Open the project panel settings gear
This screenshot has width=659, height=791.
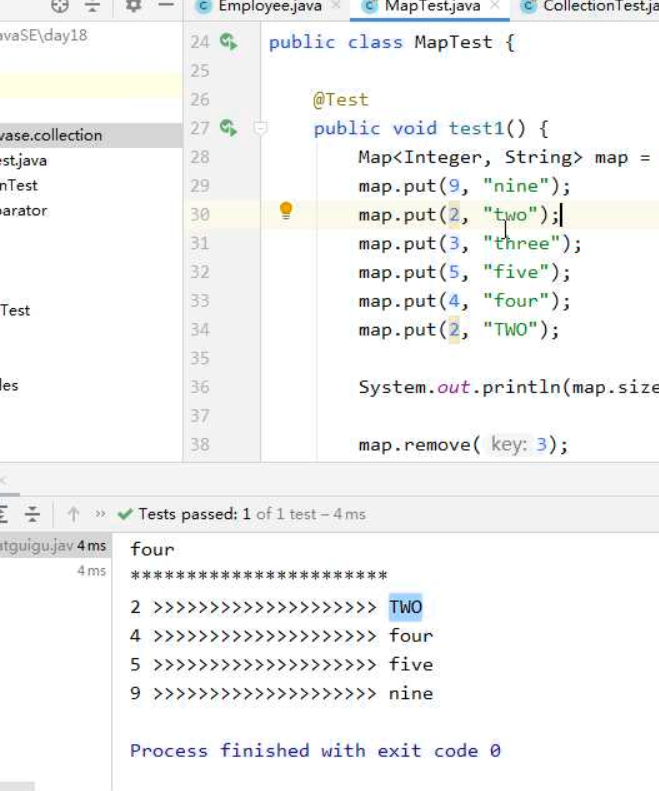[x=133, y=6]
